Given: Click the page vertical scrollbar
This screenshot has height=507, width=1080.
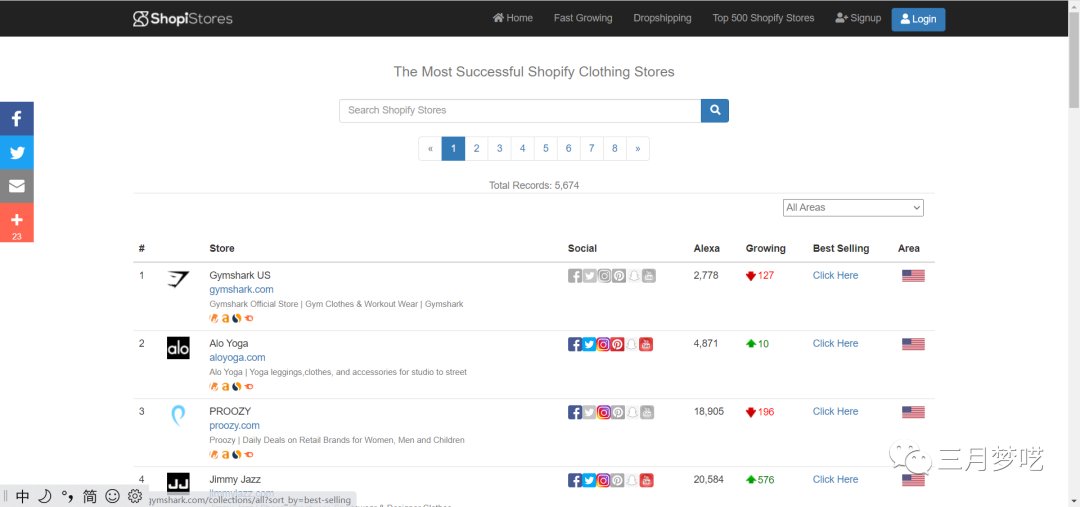Looking at the screenshot, I should click(x=1073, y=60).
